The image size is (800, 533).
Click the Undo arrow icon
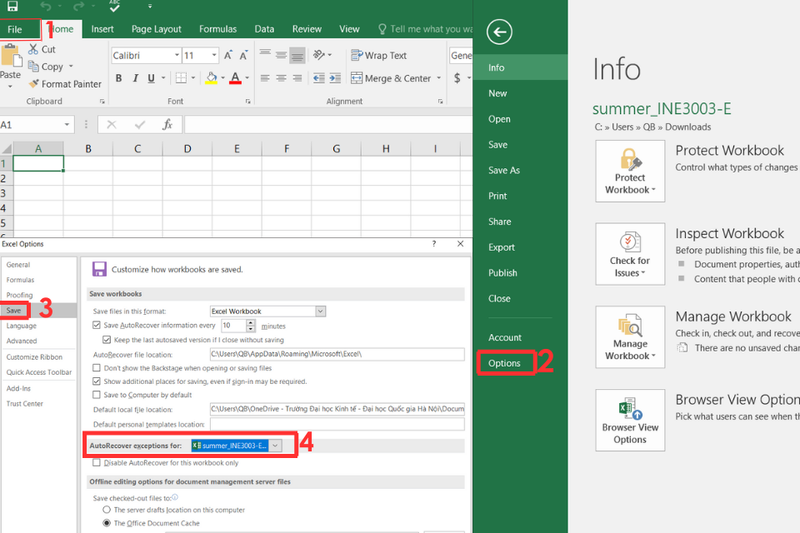[46, 6]
